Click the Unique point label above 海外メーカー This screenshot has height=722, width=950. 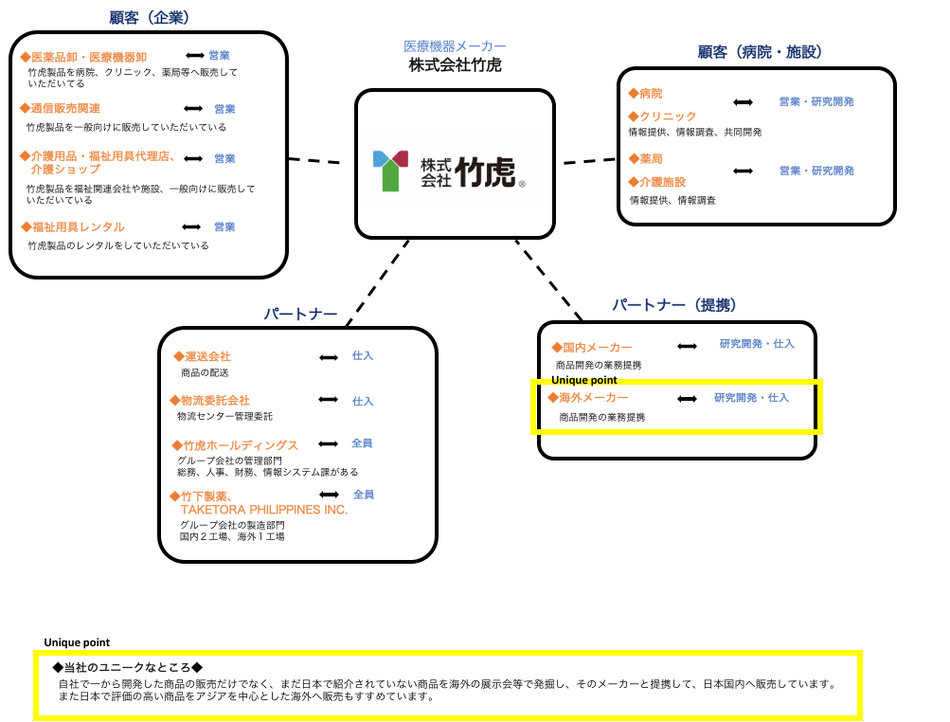pos(584,380)
